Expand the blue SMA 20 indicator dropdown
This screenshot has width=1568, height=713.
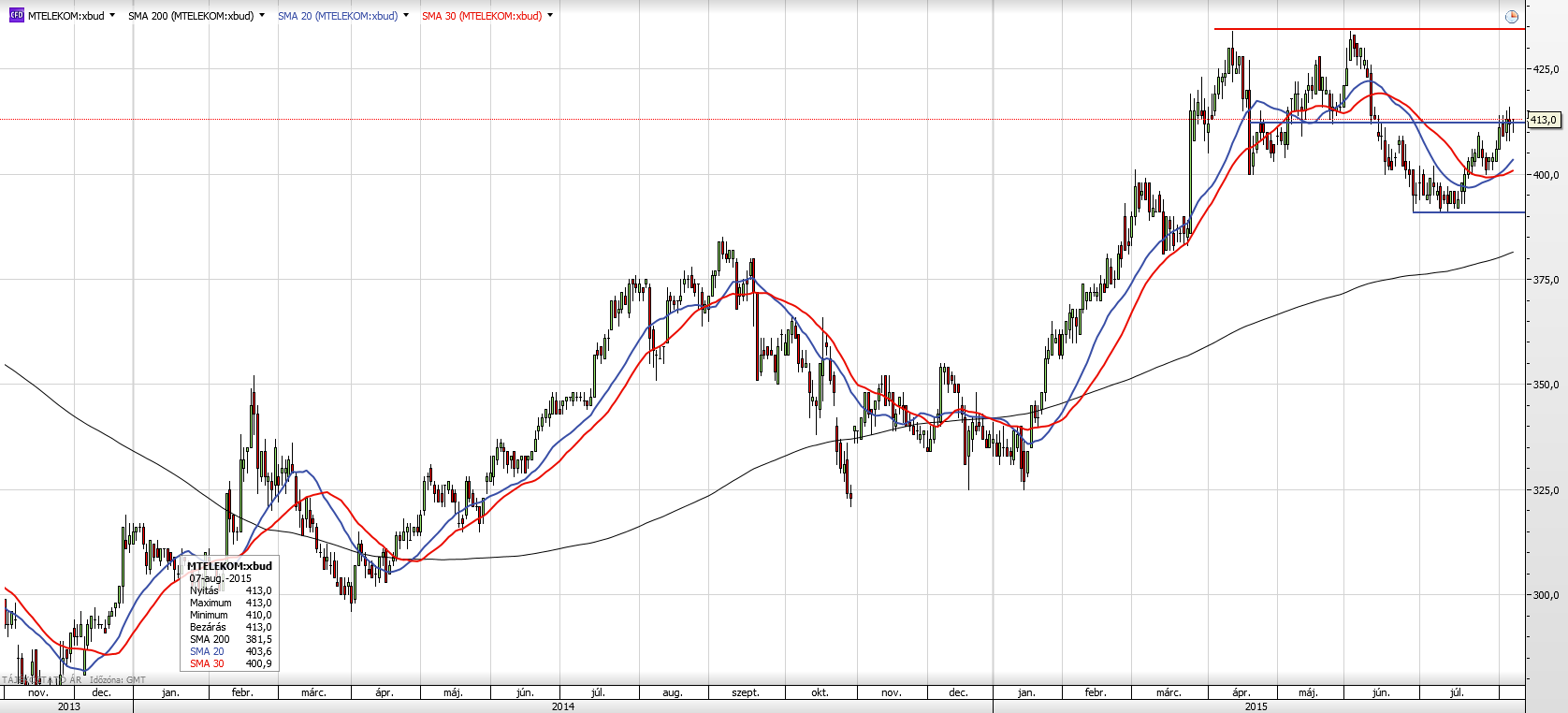tap(406, 16)
